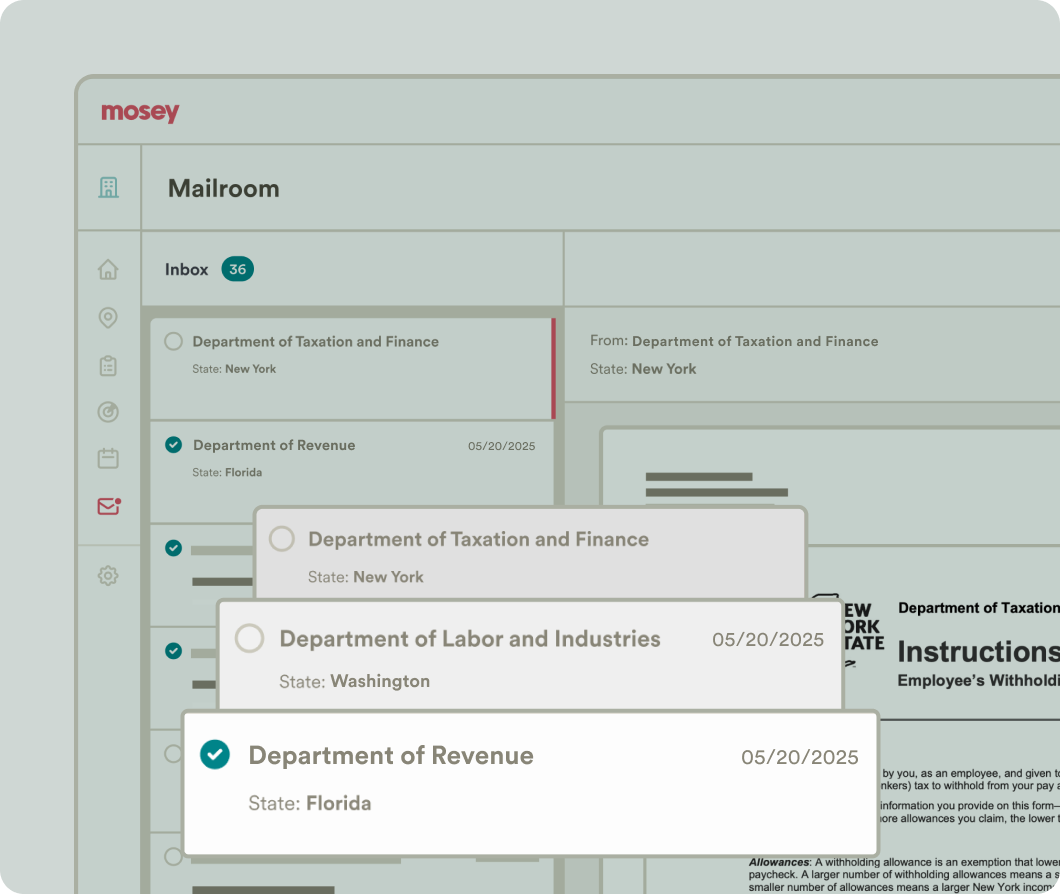Select the Mailroom envelope icon with notification dot

pyautogui.click(x=108, y=506)
